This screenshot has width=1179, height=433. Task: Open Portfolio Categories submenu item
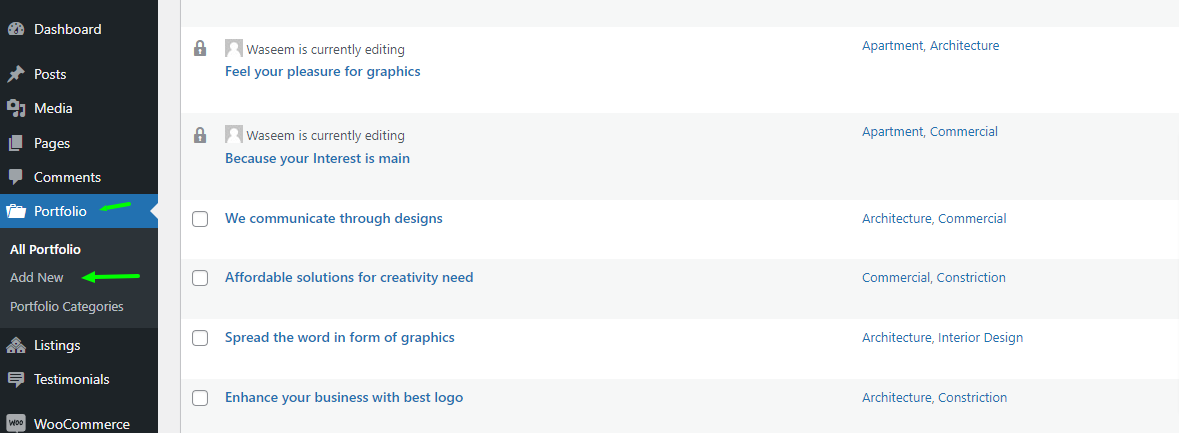tap(67, 306)
